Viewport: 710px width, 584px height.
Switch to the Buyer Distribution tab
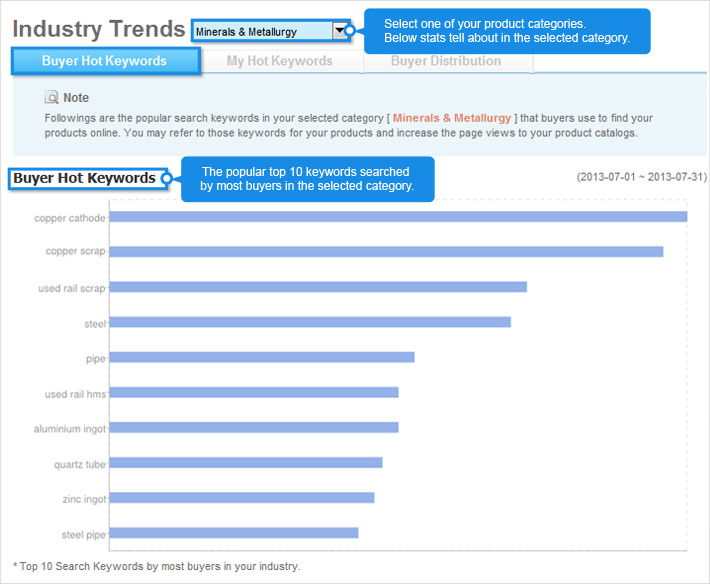coord(446,61)
